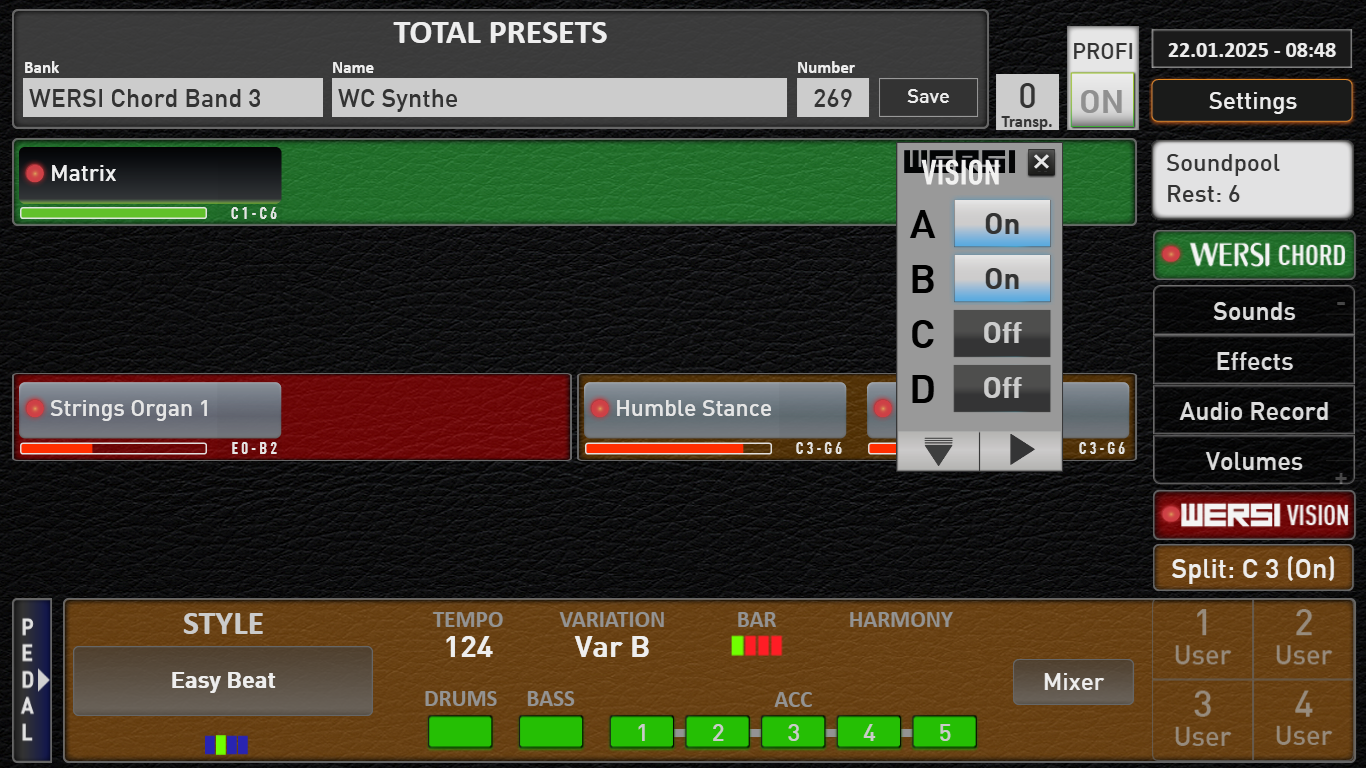
Task: Save the total preset
Action: tap(928, 97)
